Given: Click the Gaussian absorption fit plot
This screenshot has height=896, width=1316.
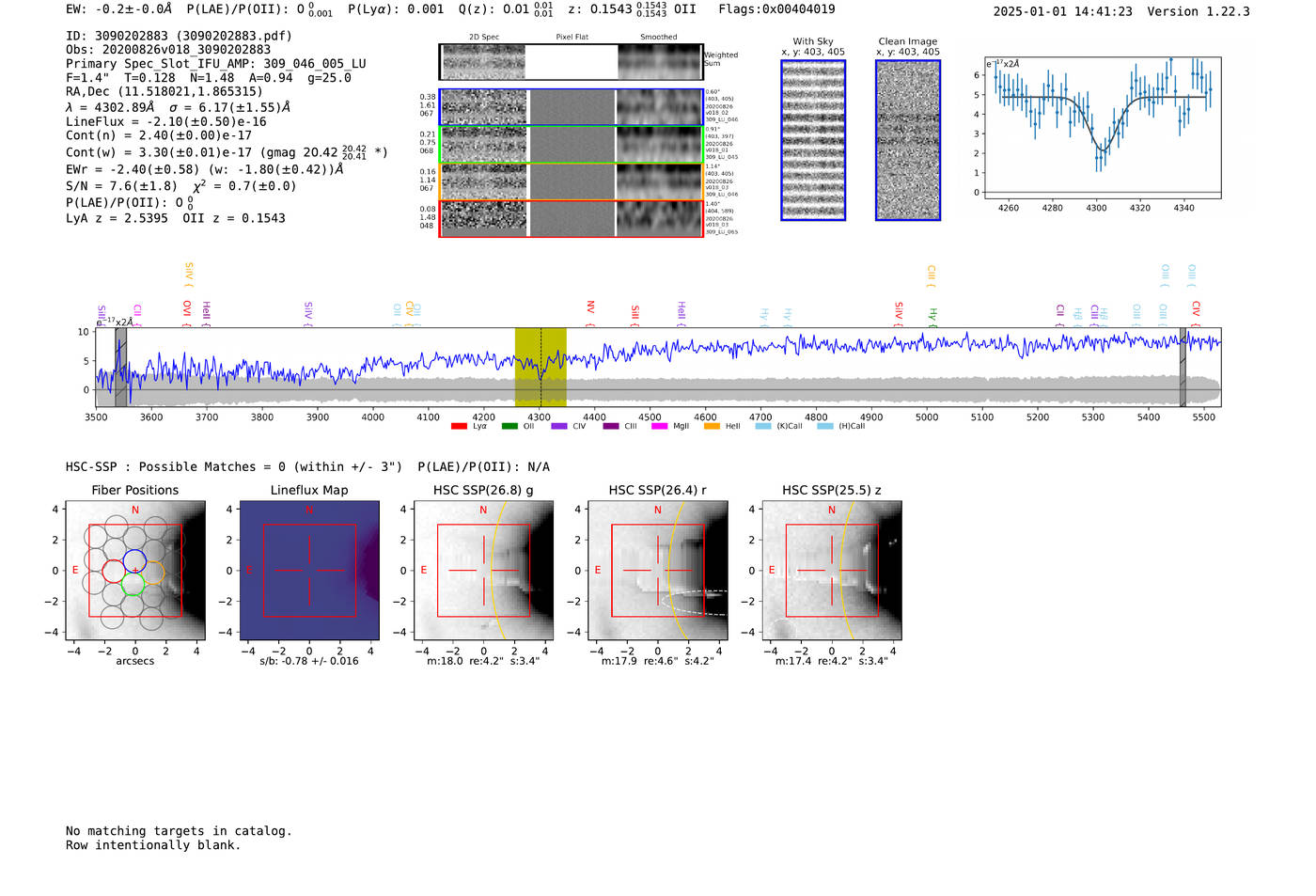Looking at the screenshot, I should [1103, 128].
